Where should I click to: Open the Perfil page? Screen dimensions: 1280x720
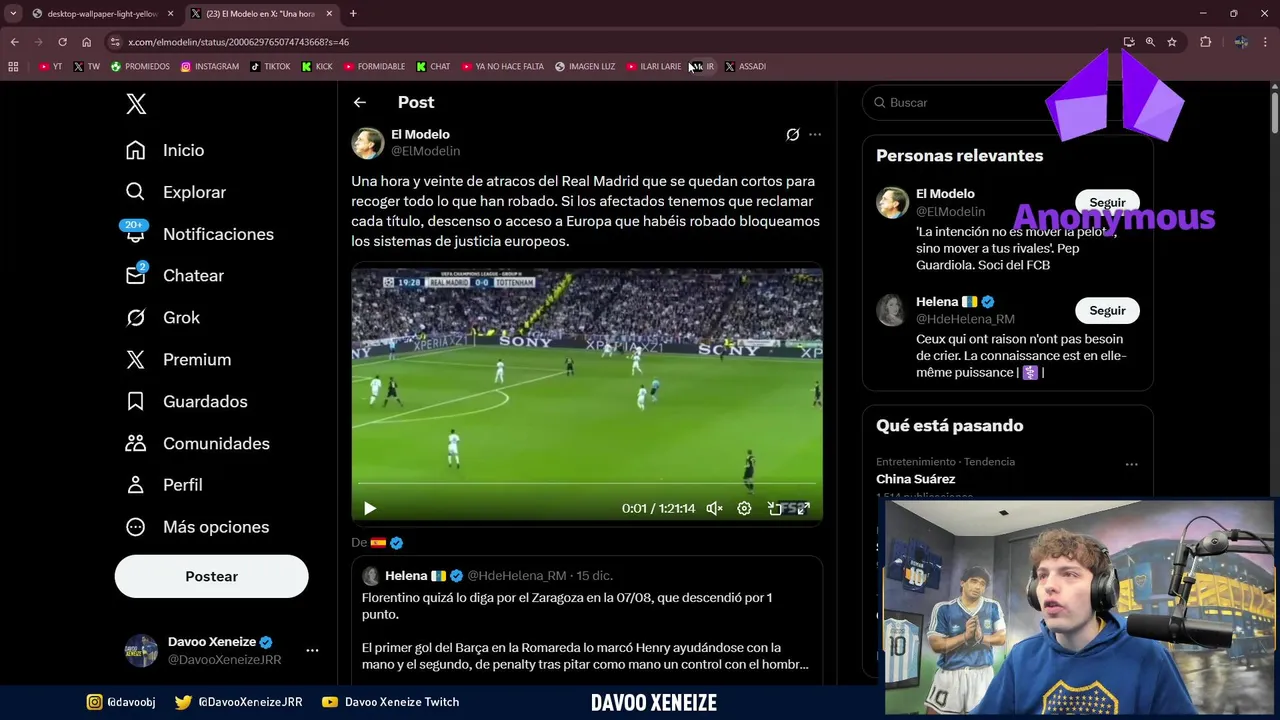164,485
